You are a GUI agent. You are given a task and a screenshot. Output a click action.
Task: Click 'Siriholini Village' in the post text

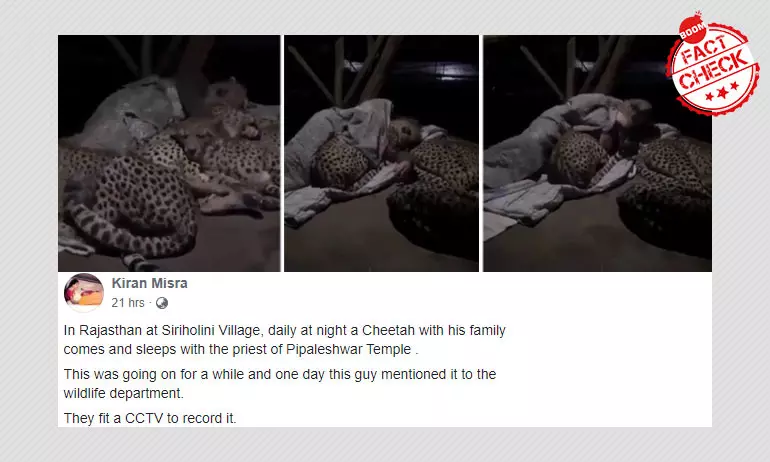211,330
